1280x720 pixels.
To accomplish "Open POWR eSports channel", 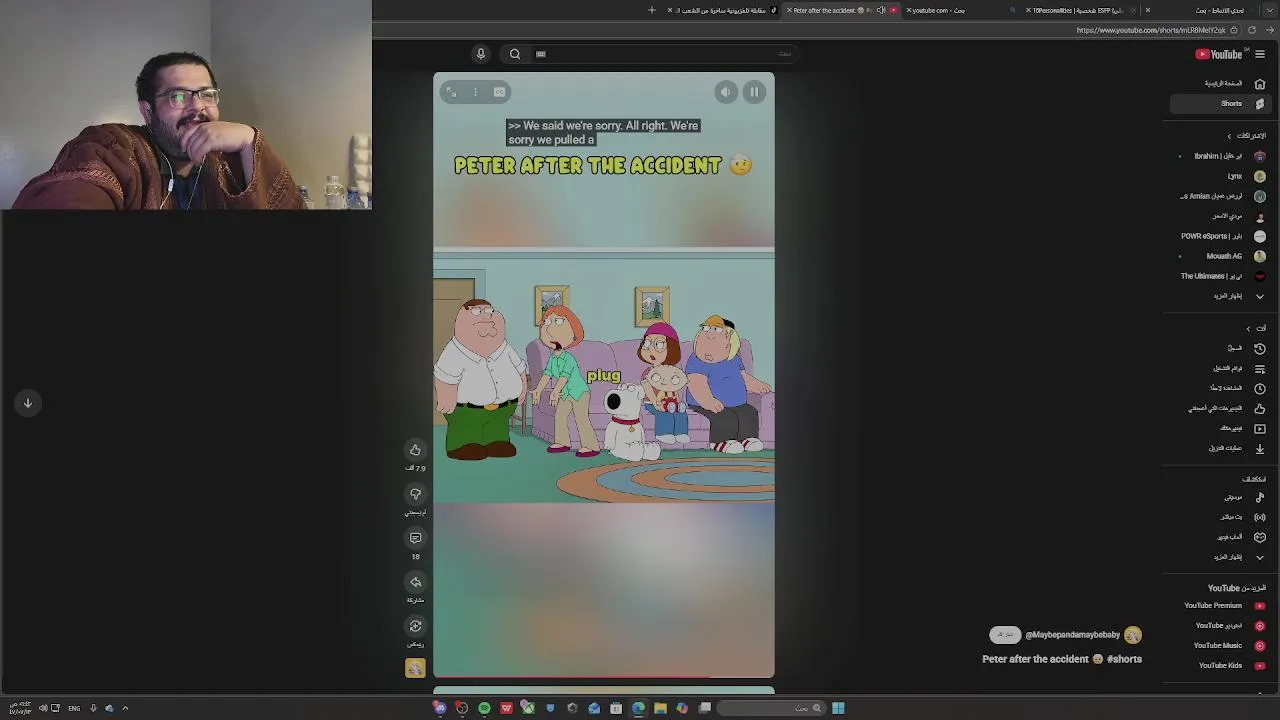I will tap(1221, 236).
